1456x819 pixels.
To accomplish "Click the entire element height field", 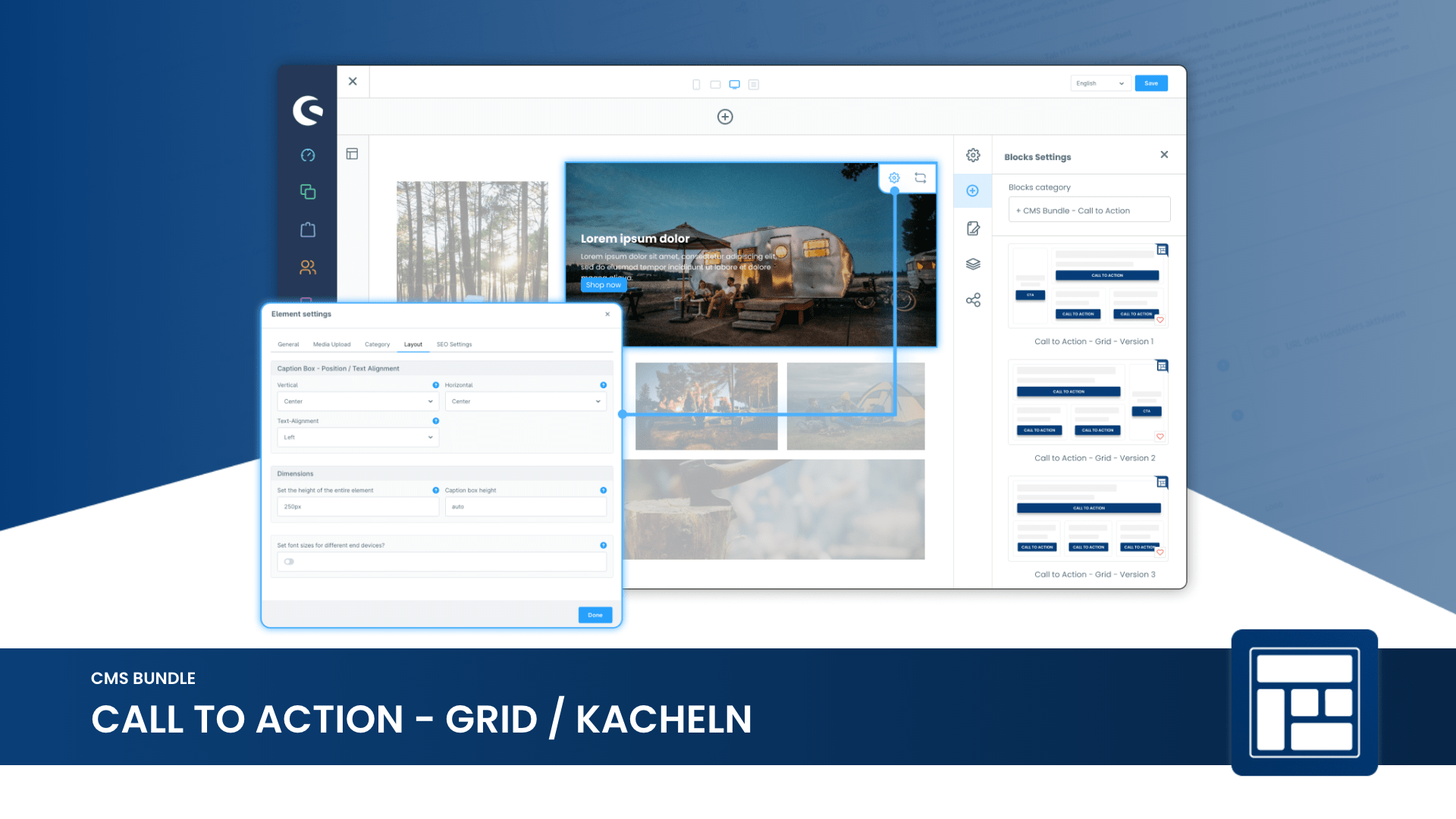I will tap(358, 507).
